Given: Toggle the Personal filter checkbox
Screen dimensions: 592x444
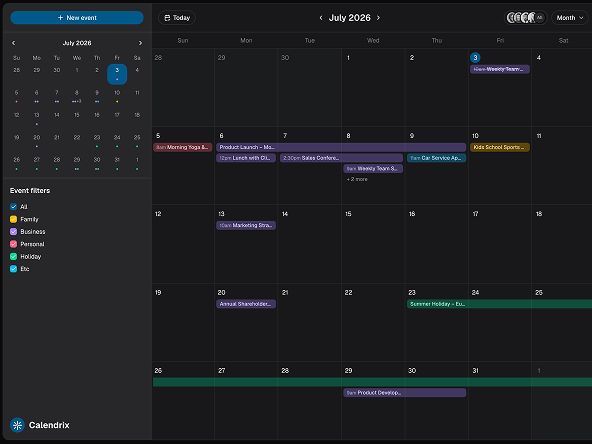Looking at the screenshot, I should click(14, 244).
